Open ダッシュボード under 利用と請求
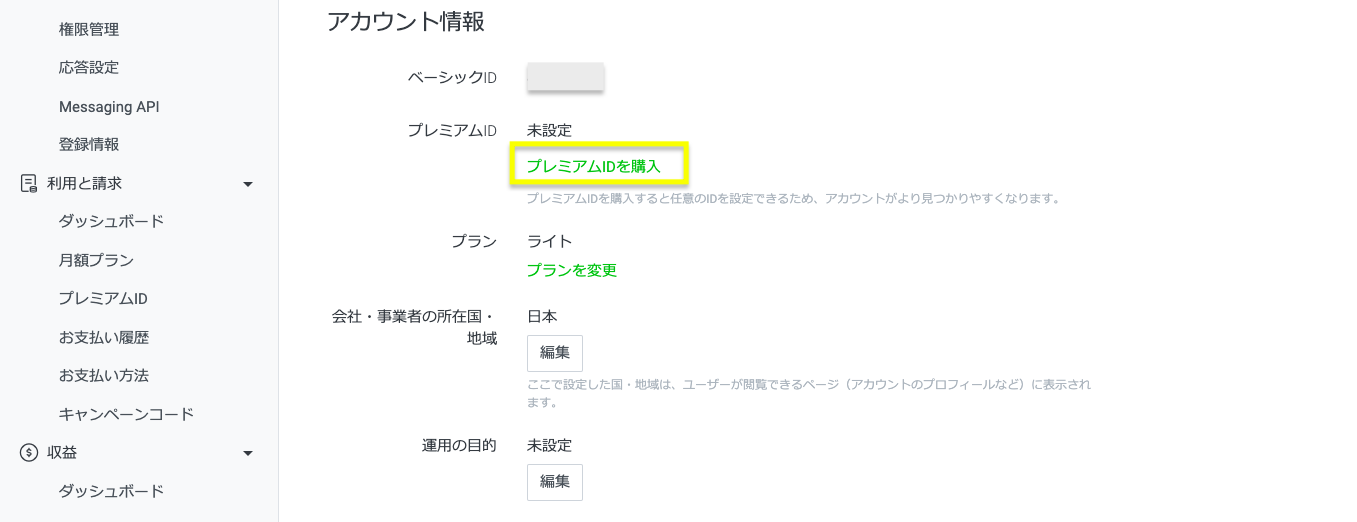Image resolution: width=1357 pixels, height=522 pixels. click(x=111, y=222)
